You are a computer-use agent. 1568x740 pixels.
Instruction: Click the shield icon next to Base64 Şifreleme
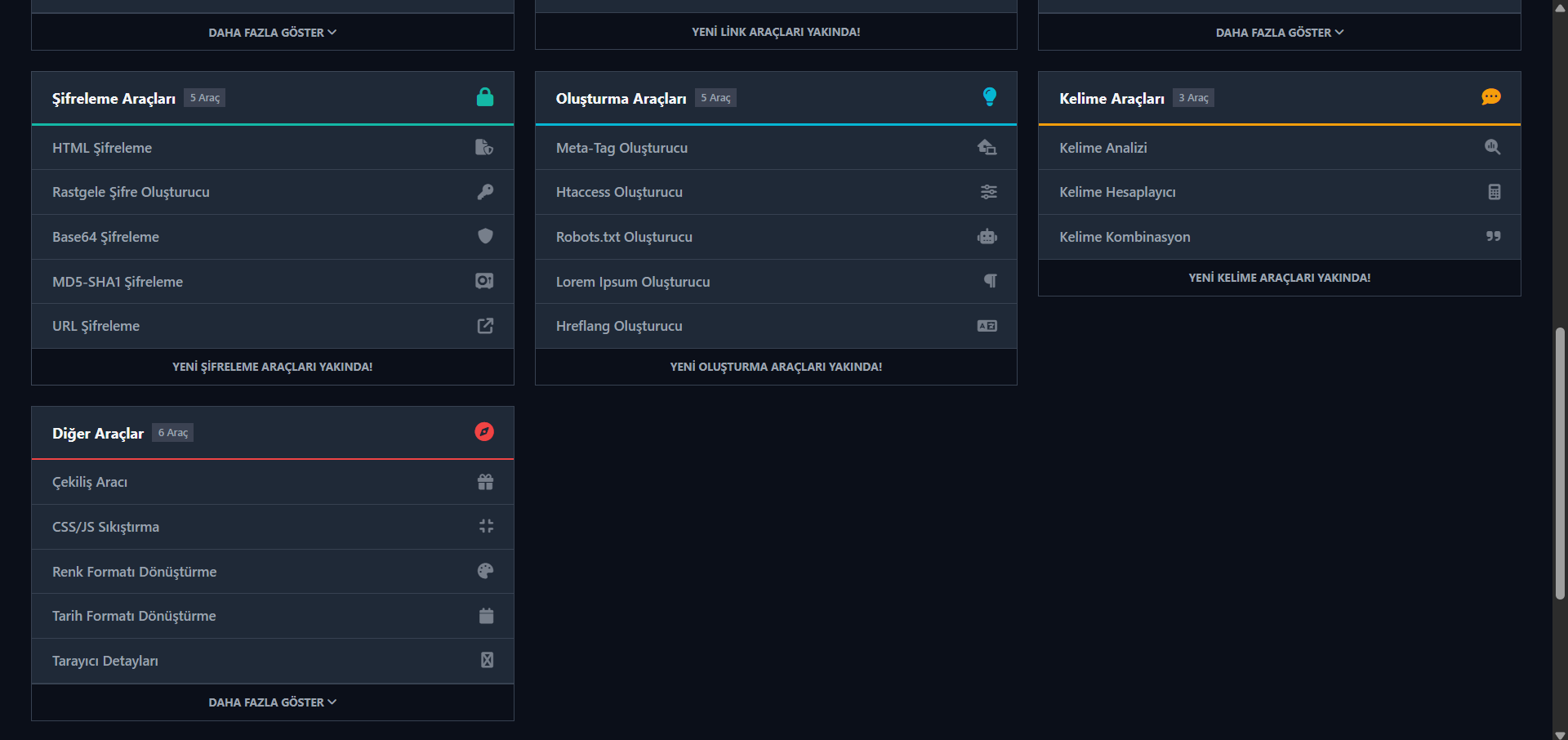485,236
